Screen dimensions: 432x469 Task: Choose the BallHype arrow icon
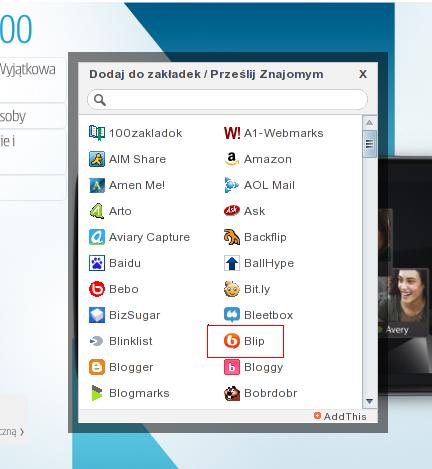pos(232,263)
